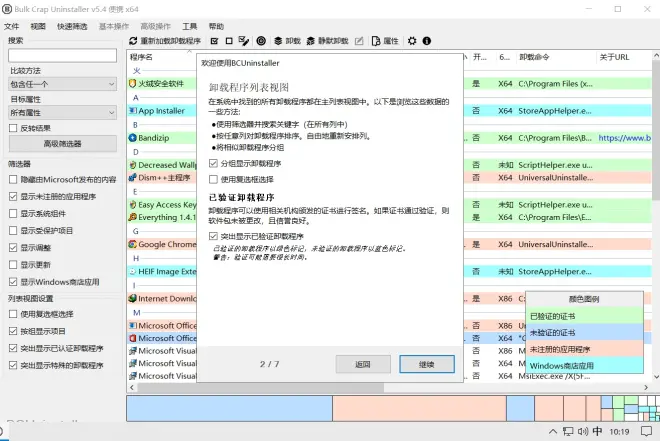
Task: Select the Internet Download row icon
Action: (x=133, y=298)
